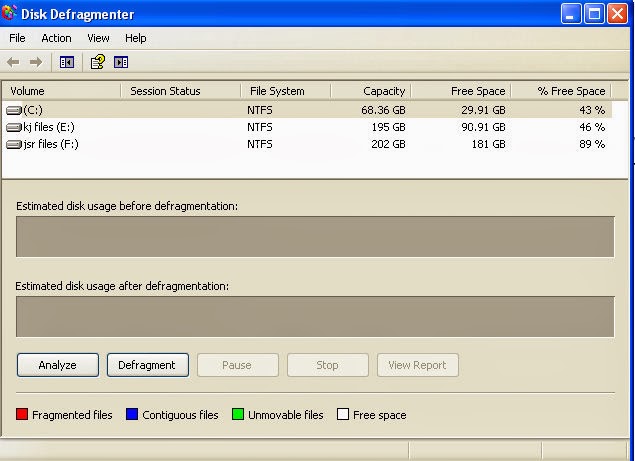The height and width of the screenshot is (461, 635).
Task: Click the 181 GB free space cell
Action: 488,145
